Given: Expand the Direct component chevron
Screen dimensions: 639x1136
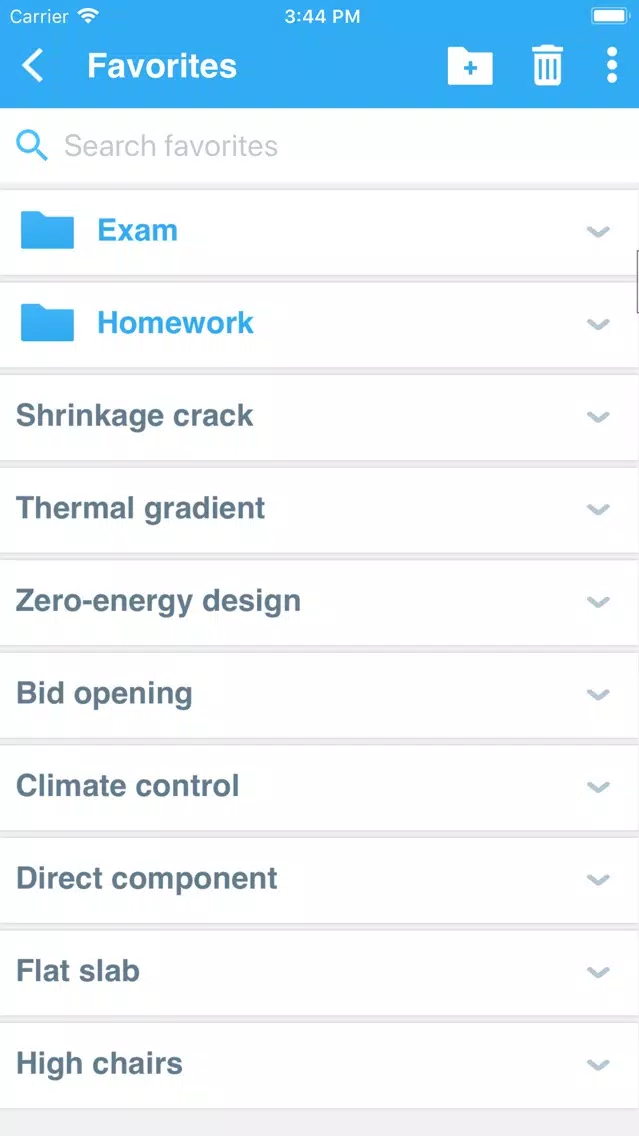Looking at the screenshot, I should 598,880.
